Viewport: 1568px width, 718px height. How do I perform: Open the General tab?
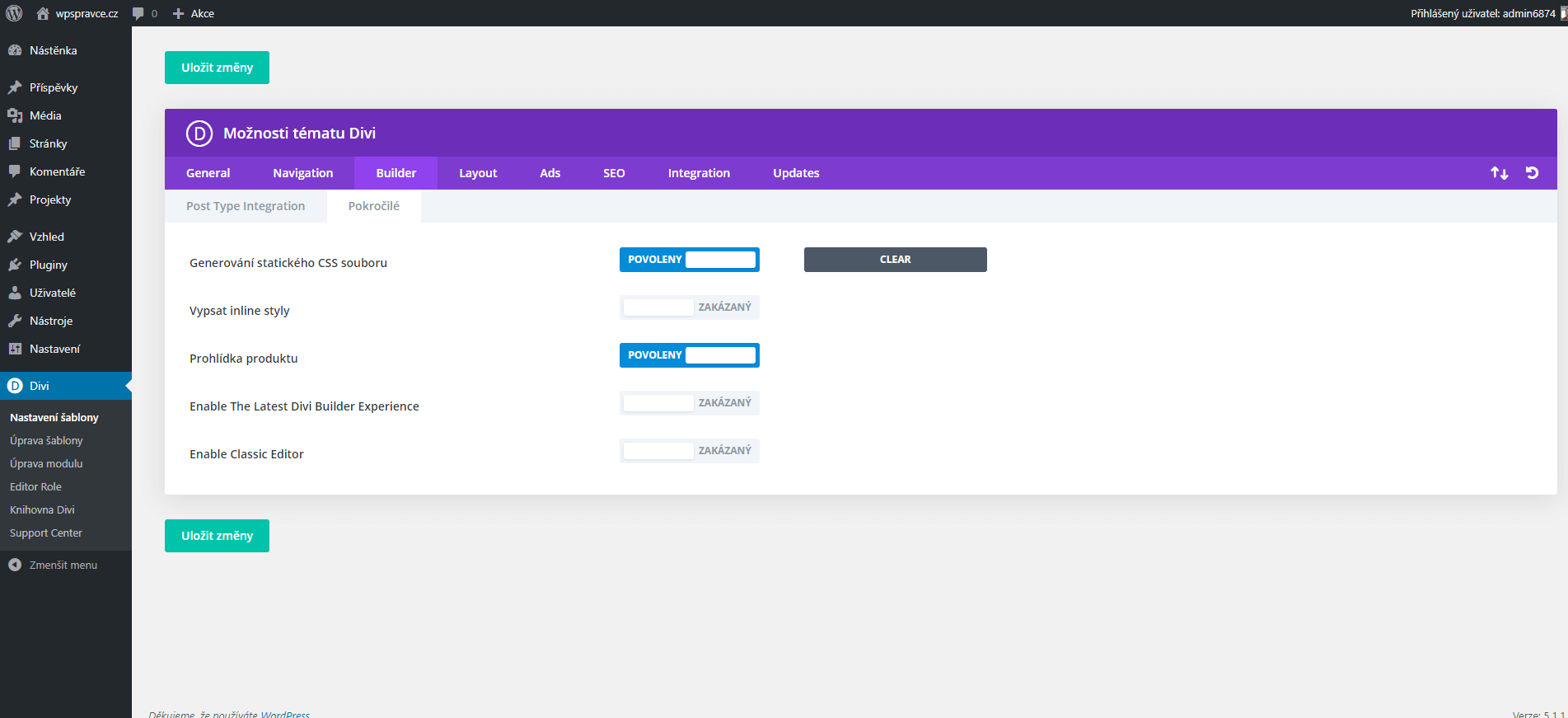click(x=208, y=173)
